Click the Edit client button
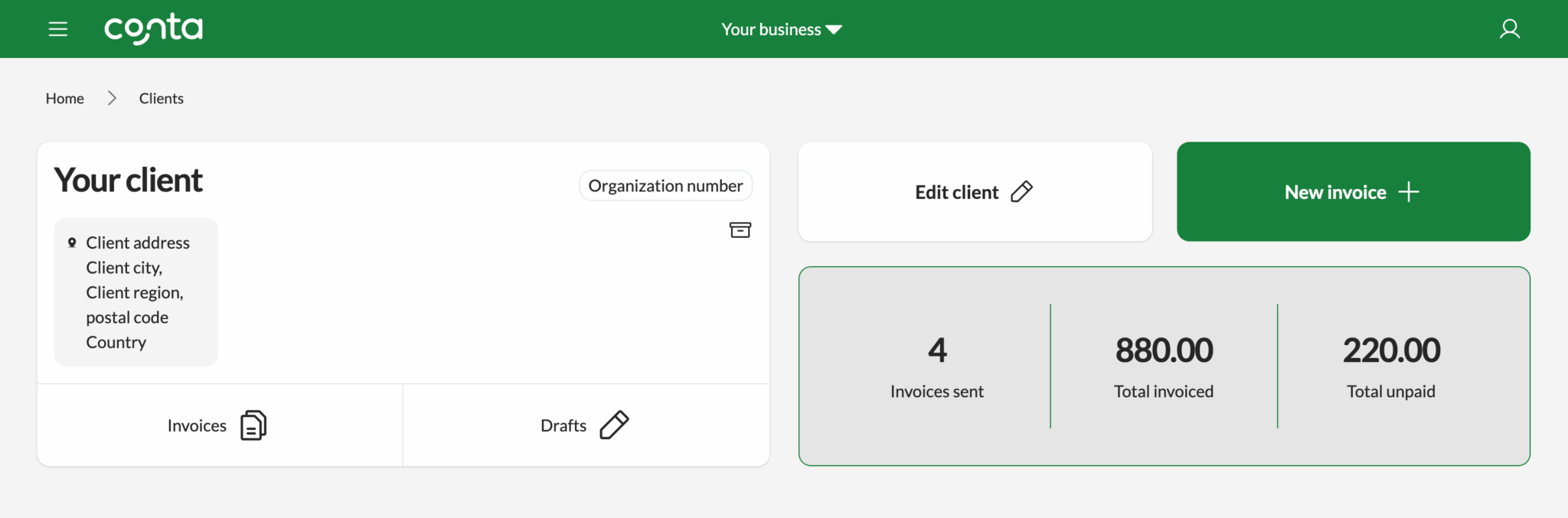The image size is (1568, 518). pyautogui.click(x=975, y=191)
